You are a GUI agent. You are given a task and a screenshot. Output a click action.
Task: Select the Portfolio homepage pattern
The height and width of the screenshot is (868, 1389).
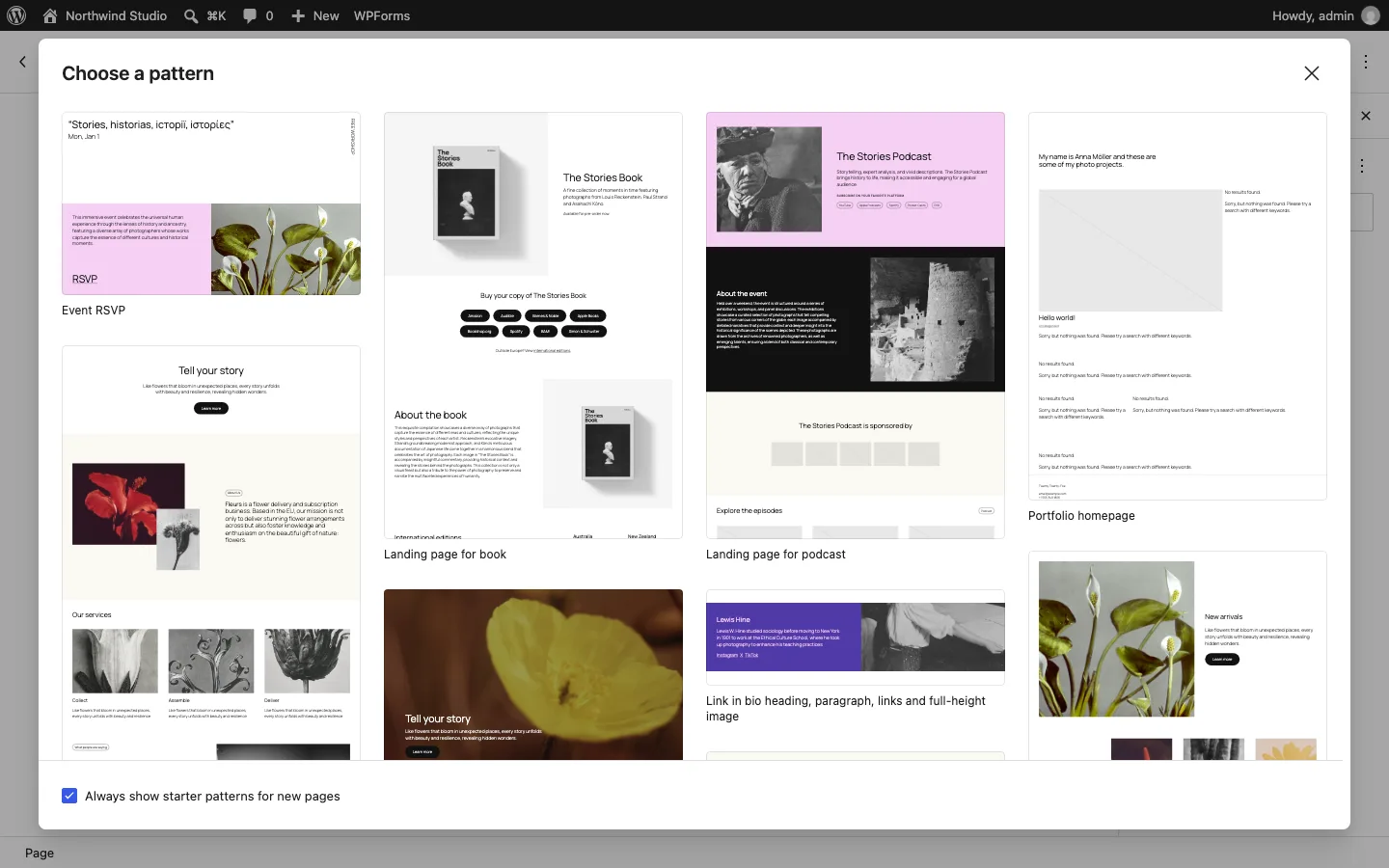click(x=1178, y=306)
